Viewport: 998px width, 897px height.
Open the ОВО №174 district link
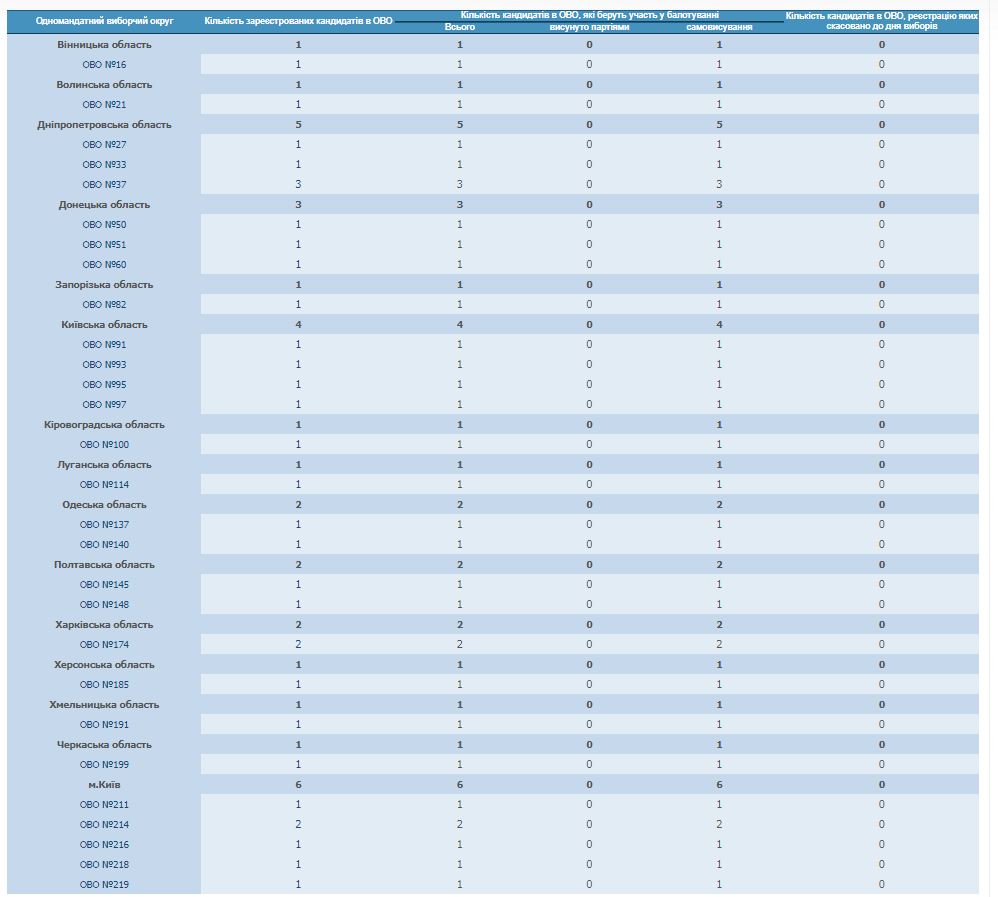pyautogui.click(x=104, y=645)
